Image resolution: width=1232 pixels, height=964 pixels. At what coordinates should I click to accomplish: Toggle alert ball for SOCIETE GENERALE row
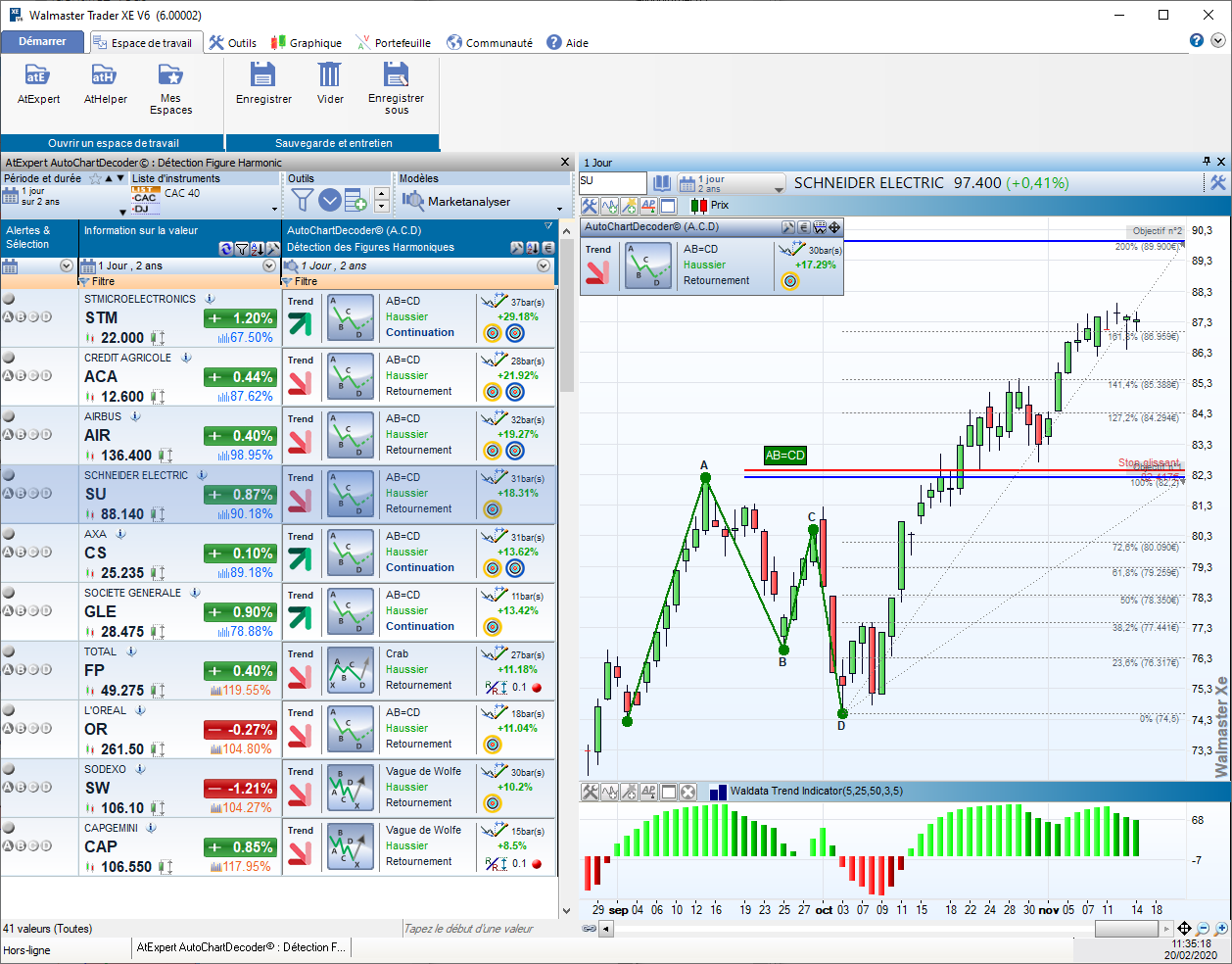coord(9,593)
